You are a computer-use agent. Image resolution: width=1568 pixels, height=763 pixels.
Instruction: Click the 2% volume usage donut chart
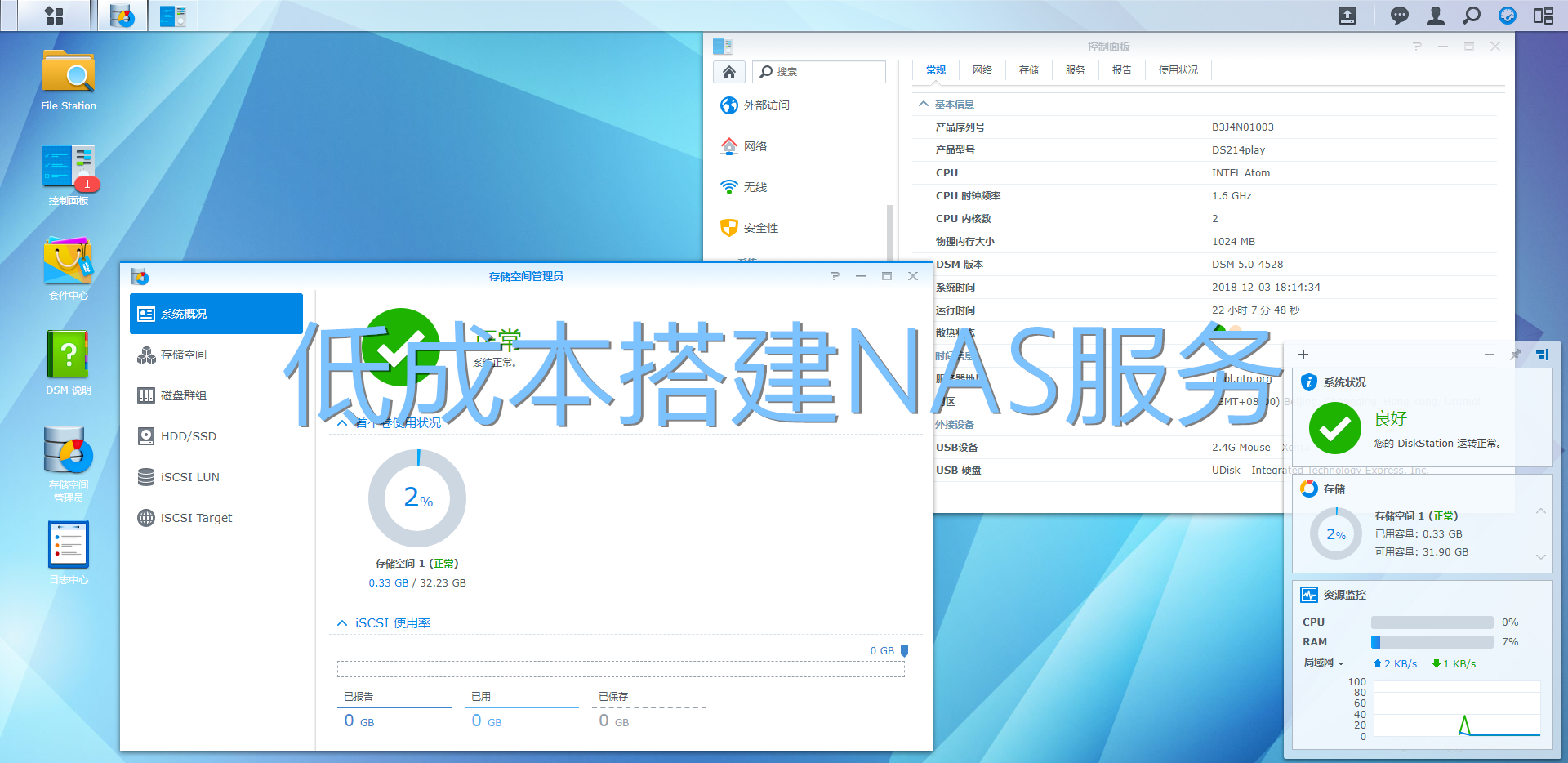(x=417, y=498)
